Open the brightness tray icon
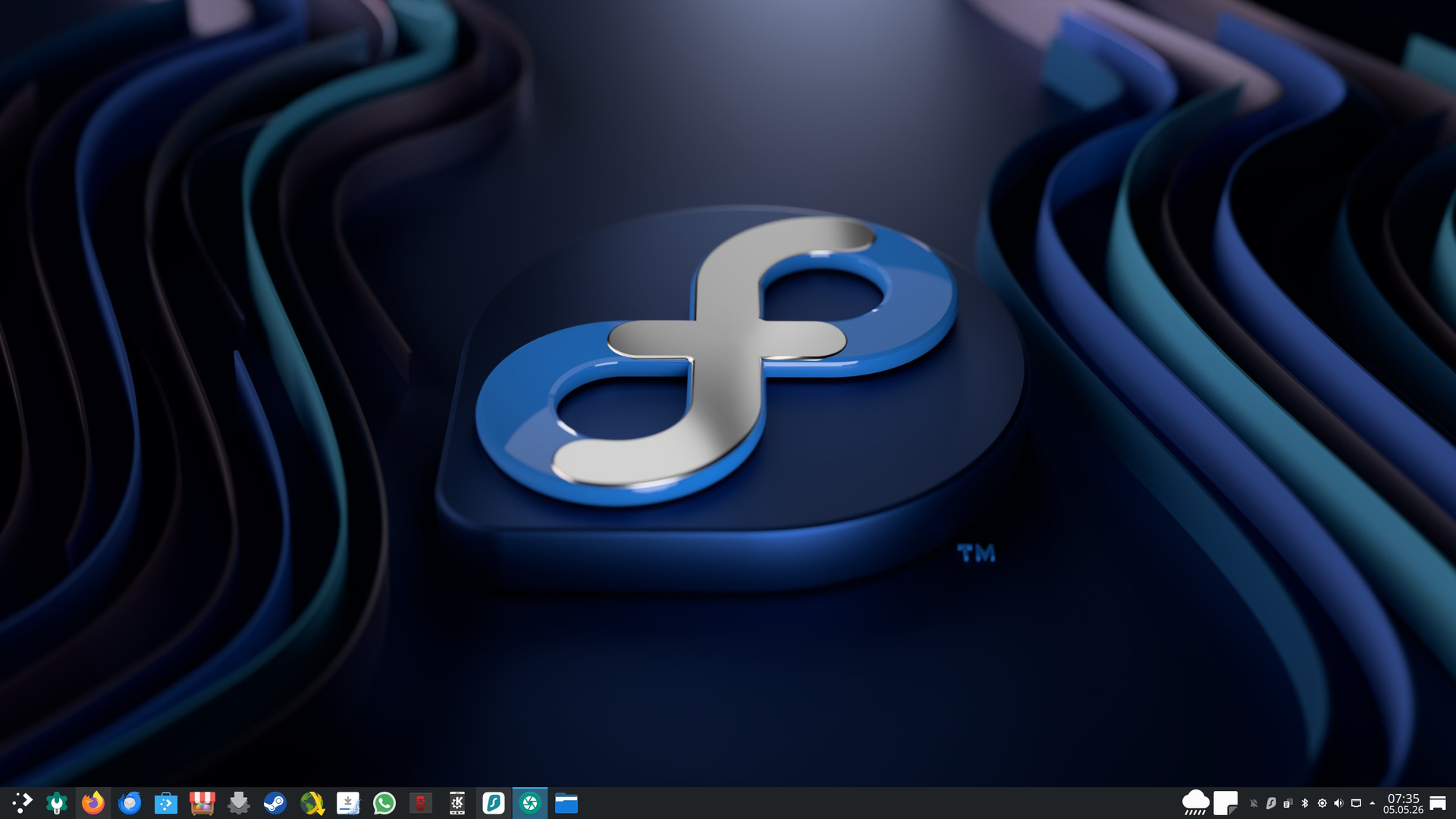This screenshot has height=819, width=1456. (1323, 803)
